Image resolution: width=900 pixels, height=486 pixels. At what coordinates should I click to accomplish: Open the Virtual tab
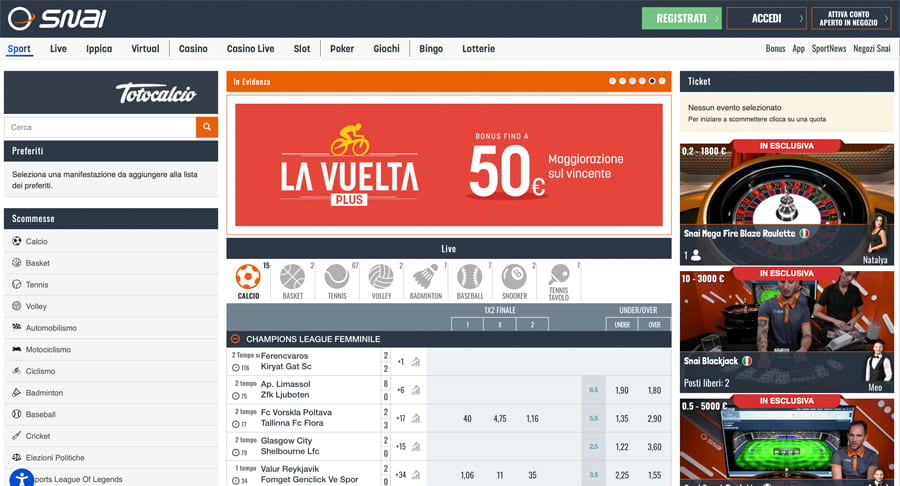[x=145, y=49]
